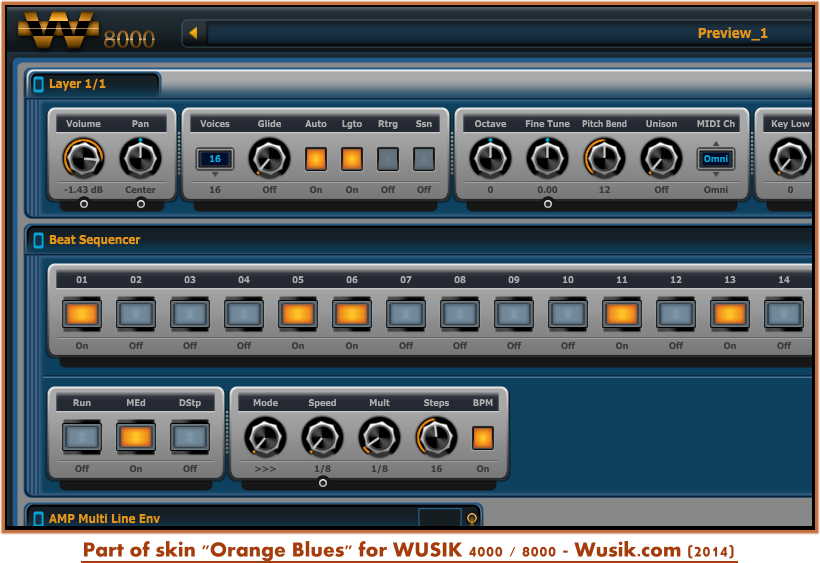Turn on beat sequencer step 02
Image resolution: width=820 pixels, height=563 pixels.
point(136,314)
